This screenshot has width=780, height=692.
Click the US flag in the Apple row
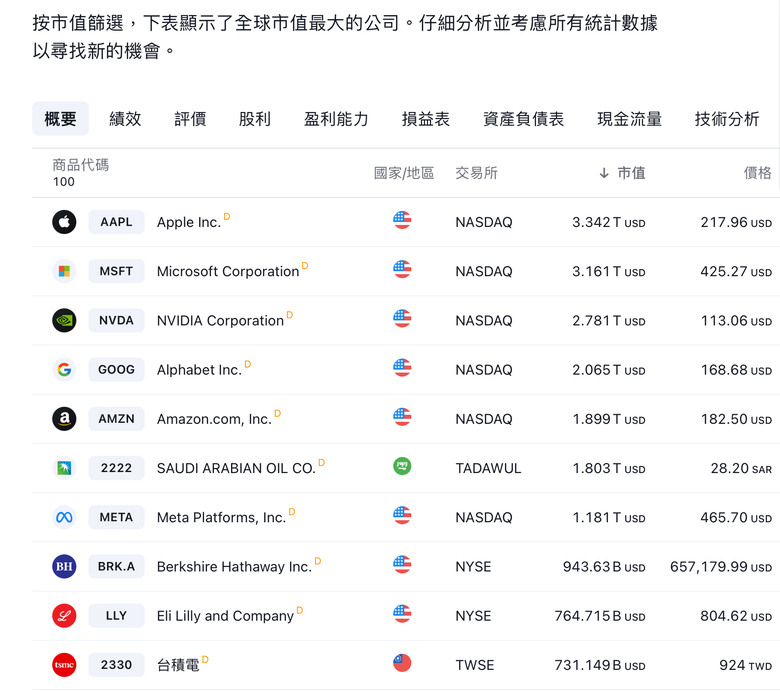point(402,220)
